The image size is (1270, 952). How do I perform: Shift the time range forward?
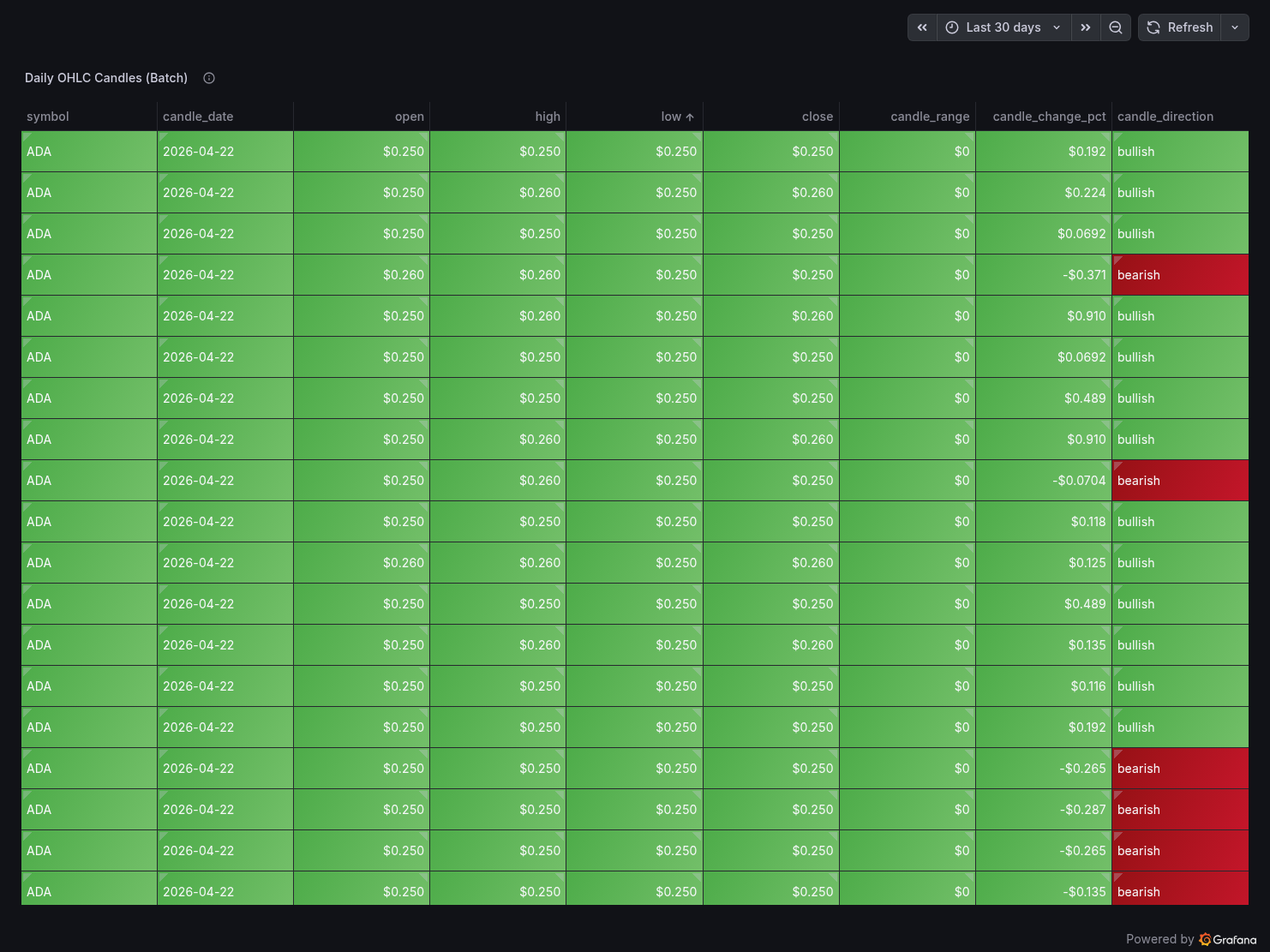1086,27
